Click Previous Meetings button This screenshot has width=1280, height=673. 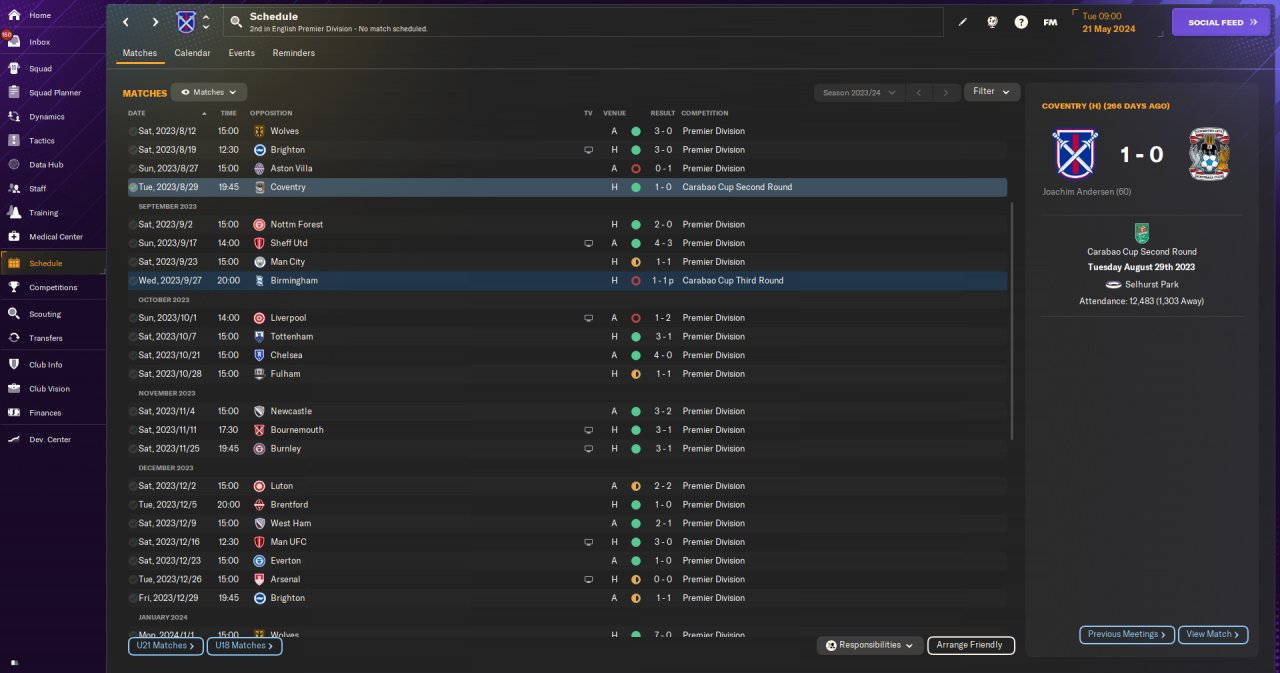(1127, 634)
